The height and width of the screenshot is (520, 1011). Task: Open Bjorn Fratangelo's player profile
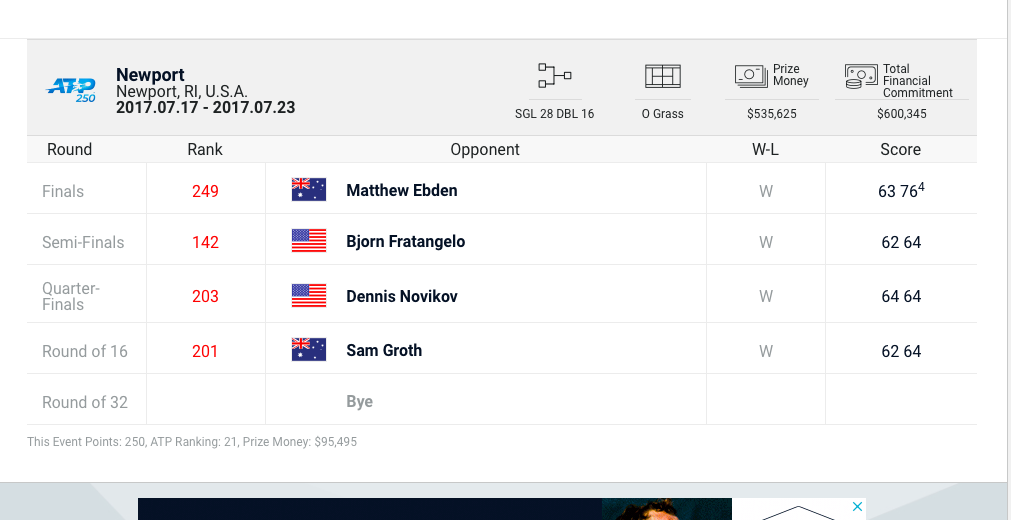(x=405, y=241)
